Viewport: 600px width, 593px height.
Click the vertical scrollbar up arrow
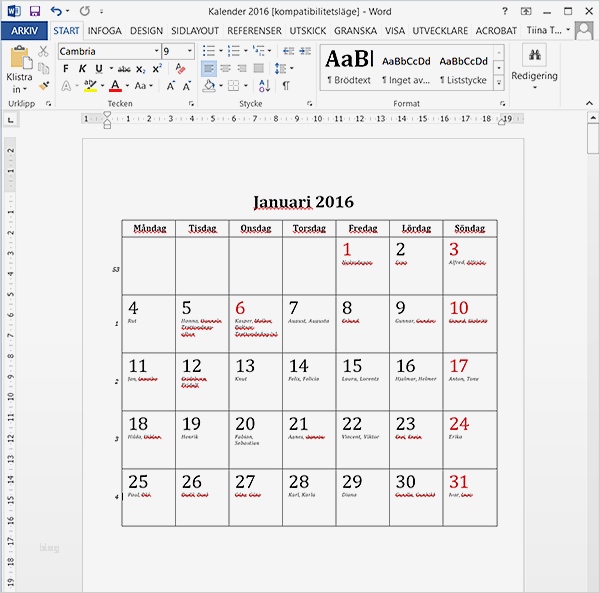(593, 118)
